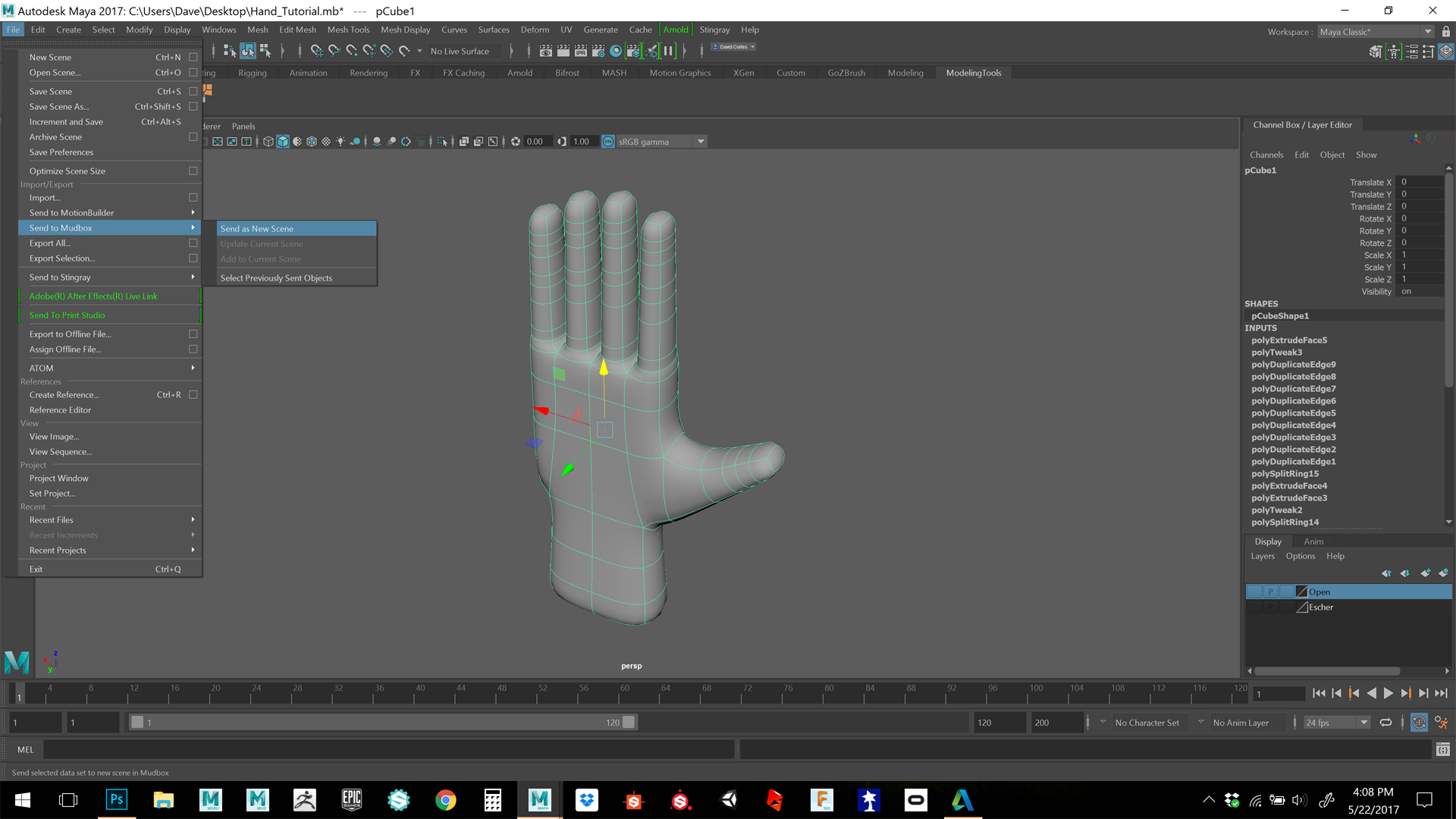
Task: Open the IPR render icon
Action: click(x=580, y=51)
